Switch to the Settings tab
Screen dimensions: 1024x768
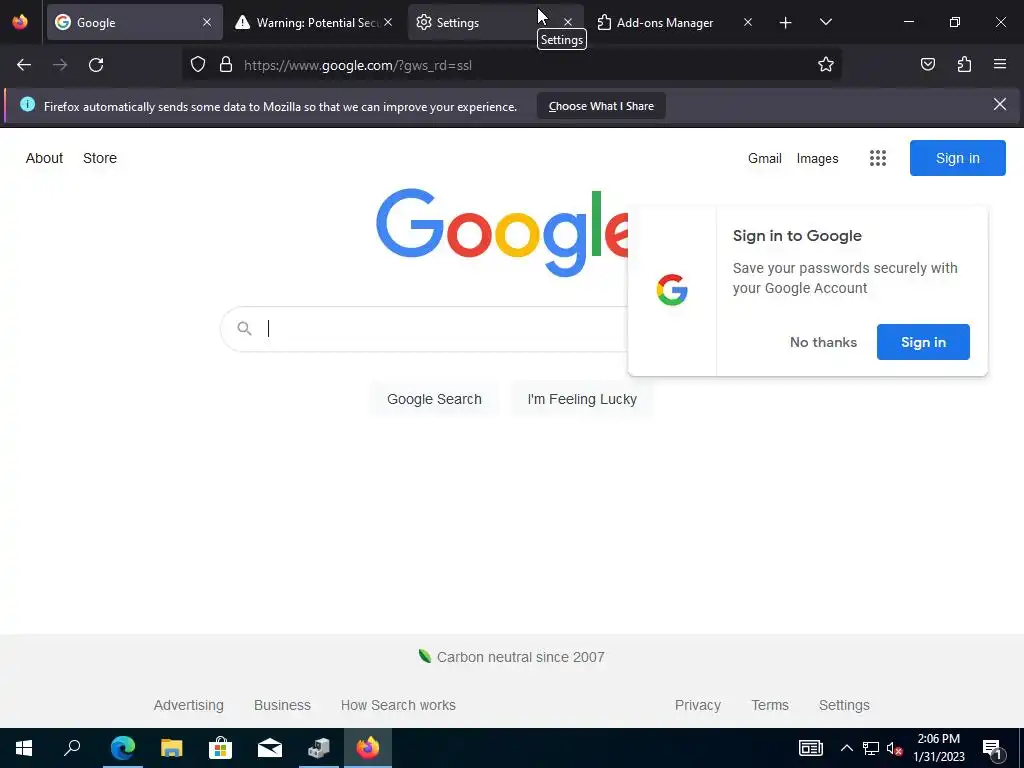pos(495,22)
